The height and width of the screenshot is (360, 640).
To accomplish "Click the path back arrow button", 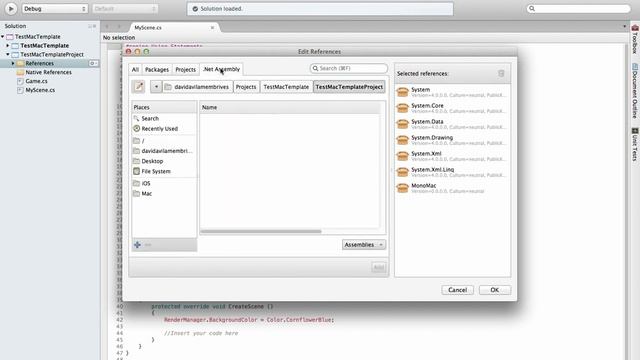I will coord(156,87).
